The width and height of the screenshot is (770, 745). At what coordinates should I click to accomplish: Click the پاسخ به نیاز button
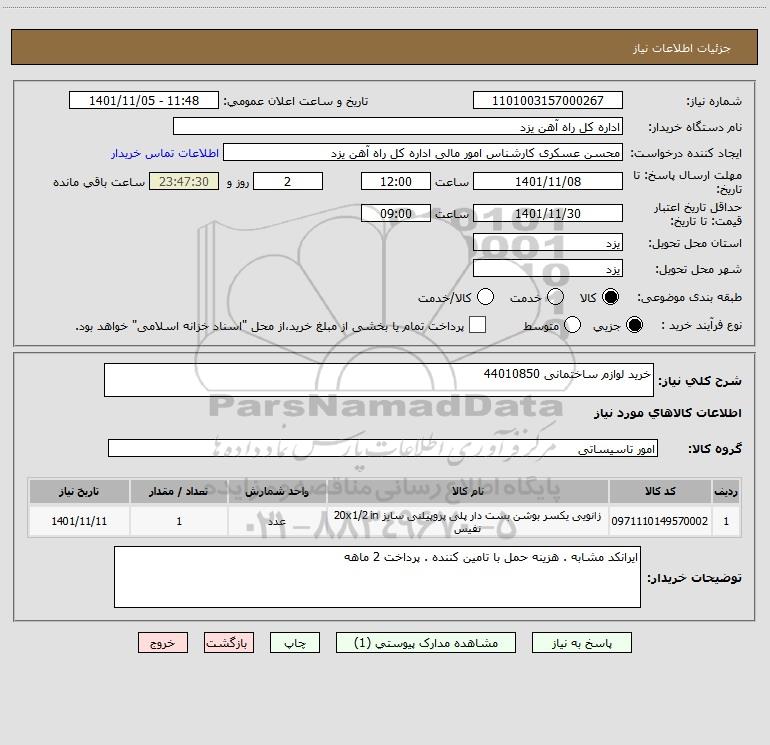coord(581,643)
